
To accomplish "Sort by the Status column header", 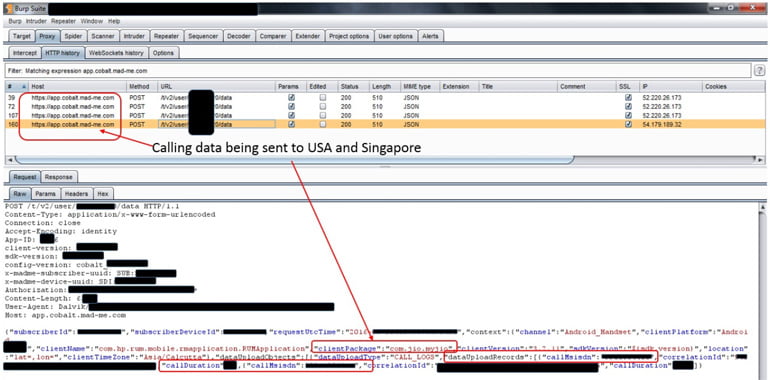I will point(354,86).
